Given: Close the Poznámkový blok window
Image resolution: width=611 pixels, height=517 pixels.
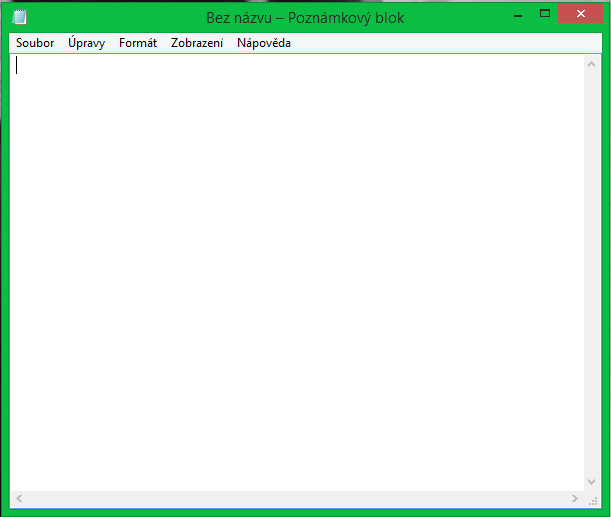Looking at the screenshot, I should tap(581, 14).
